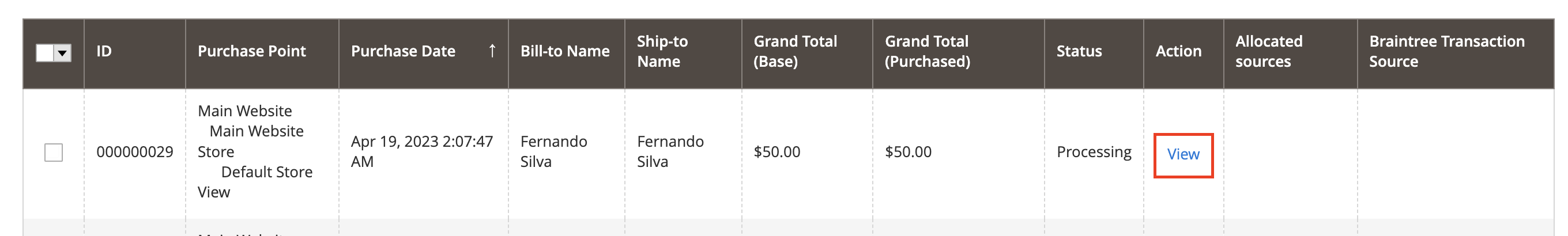The image size is (1568, 236).
Task: Open the View link for order 000000029
Action: 1183,154
